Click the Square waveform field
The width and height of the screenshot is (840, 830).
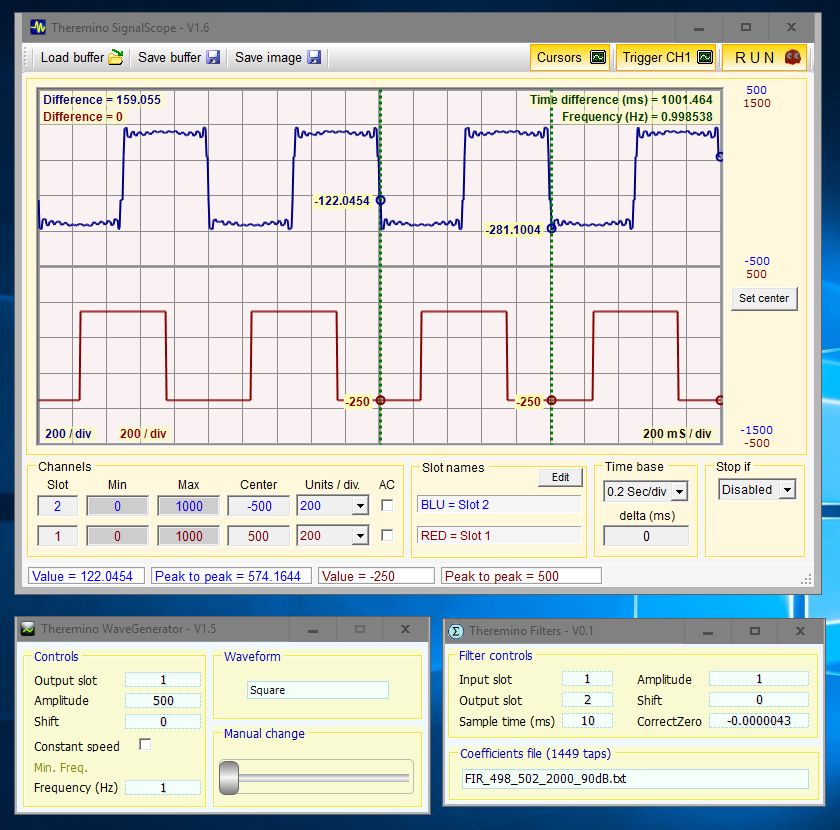pos(317,690)
